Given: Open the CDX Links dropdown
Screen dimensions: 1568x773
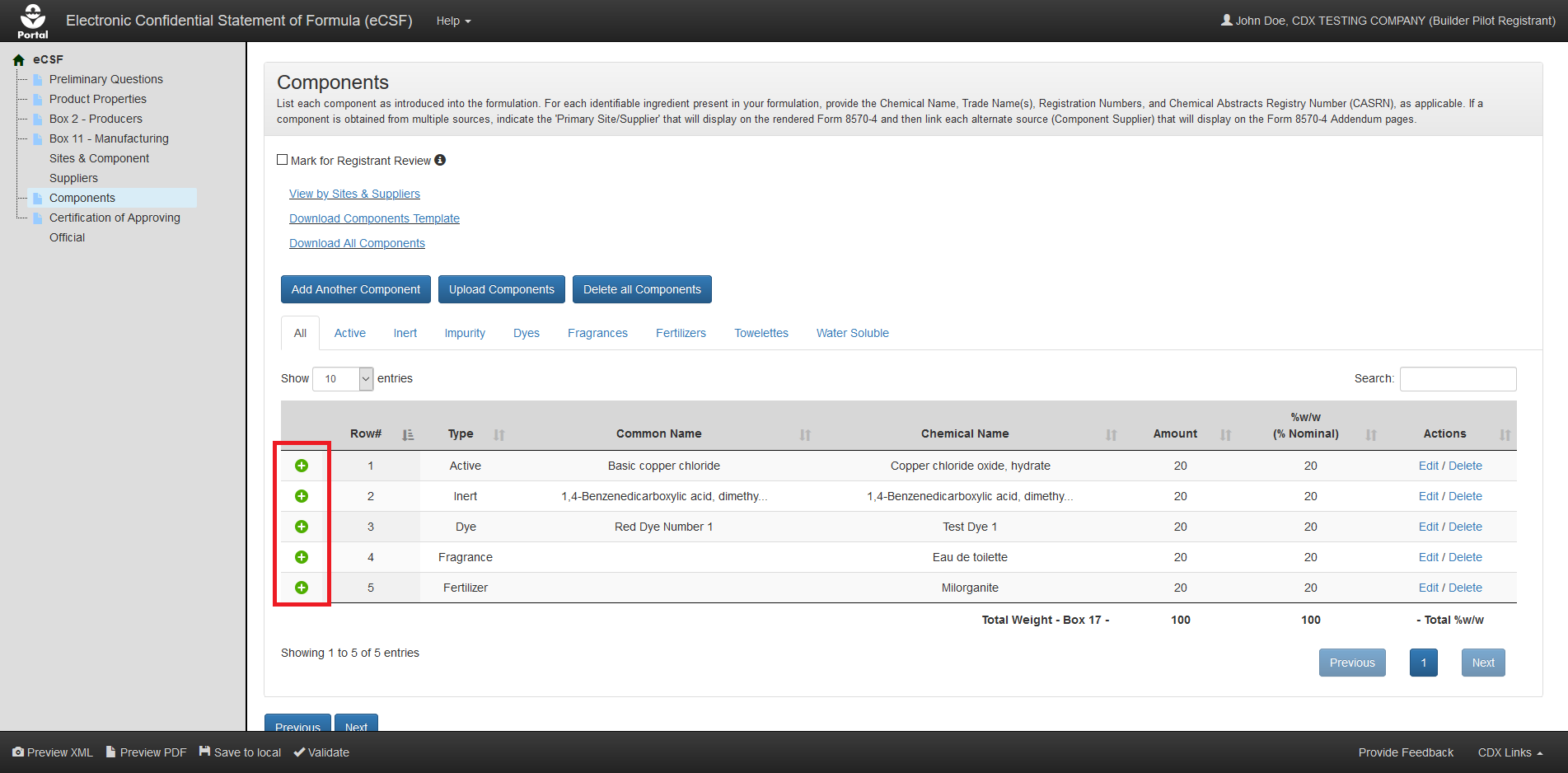Looking at the screenshot, I should pos(1509,752).
